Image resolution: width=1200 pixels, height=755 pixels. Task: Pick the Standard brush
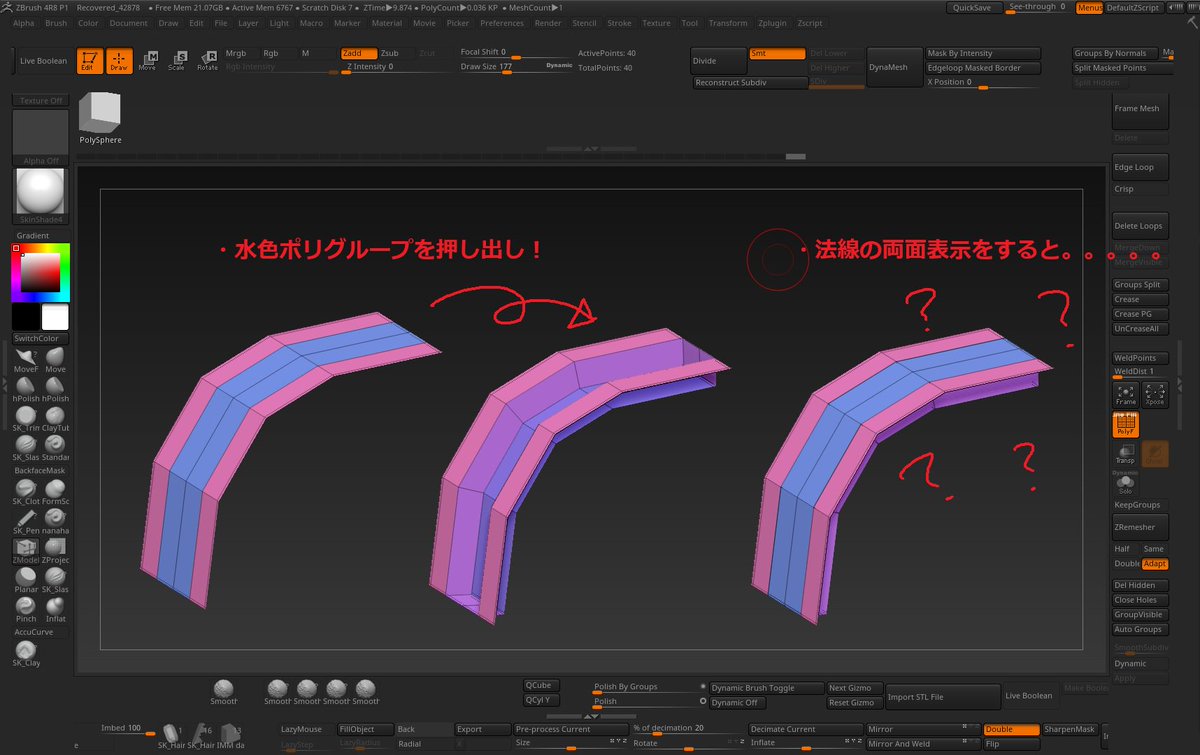[55, 448]
